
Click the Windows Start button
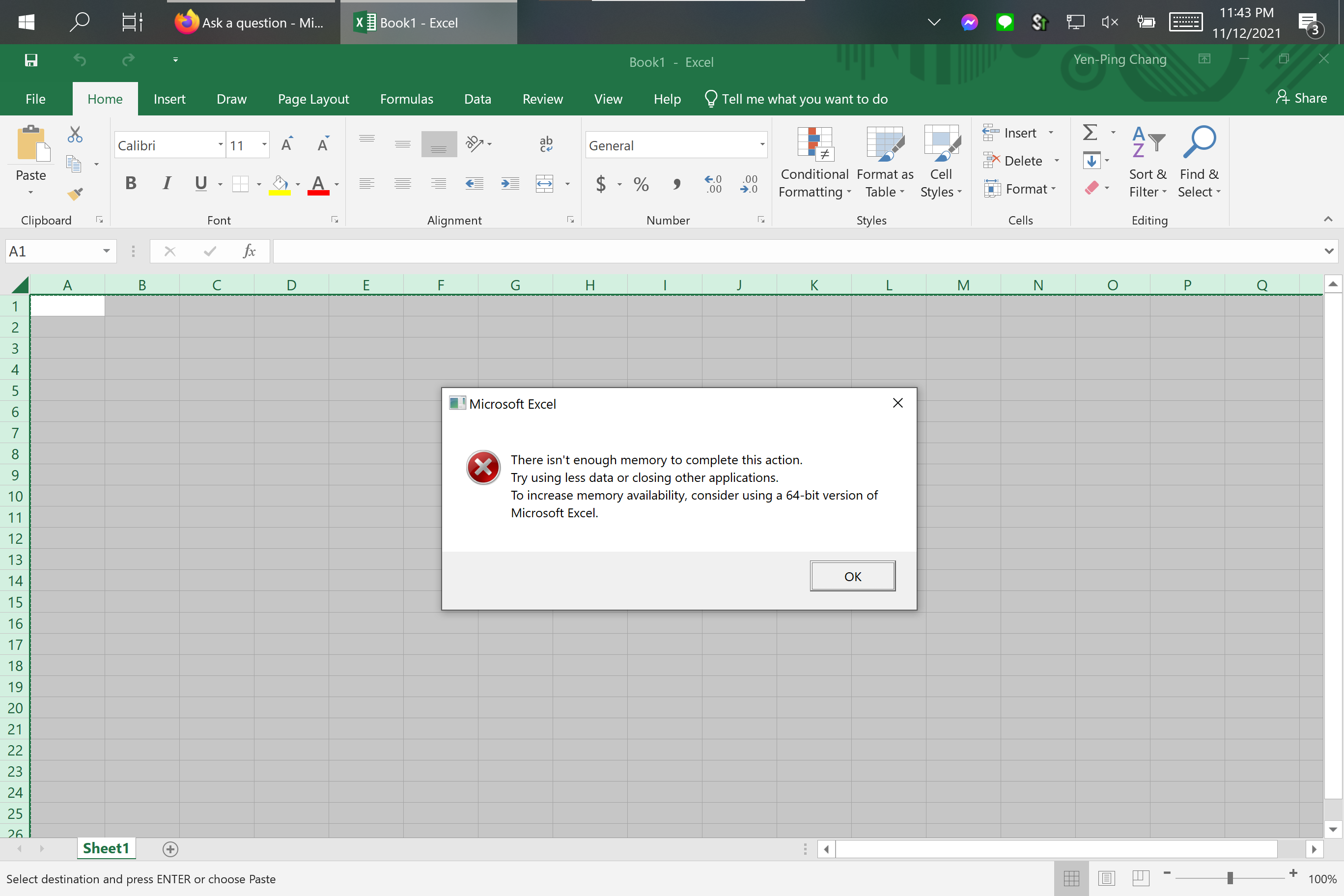(27, 22)
